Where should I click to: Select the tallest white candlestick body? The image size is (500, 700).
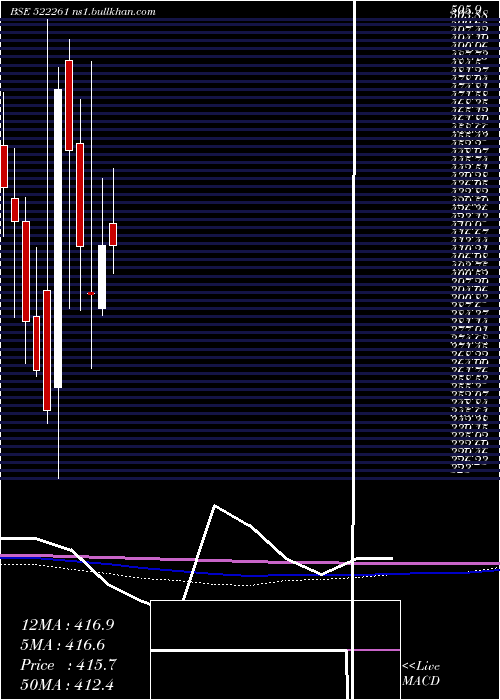coord(58,238)
